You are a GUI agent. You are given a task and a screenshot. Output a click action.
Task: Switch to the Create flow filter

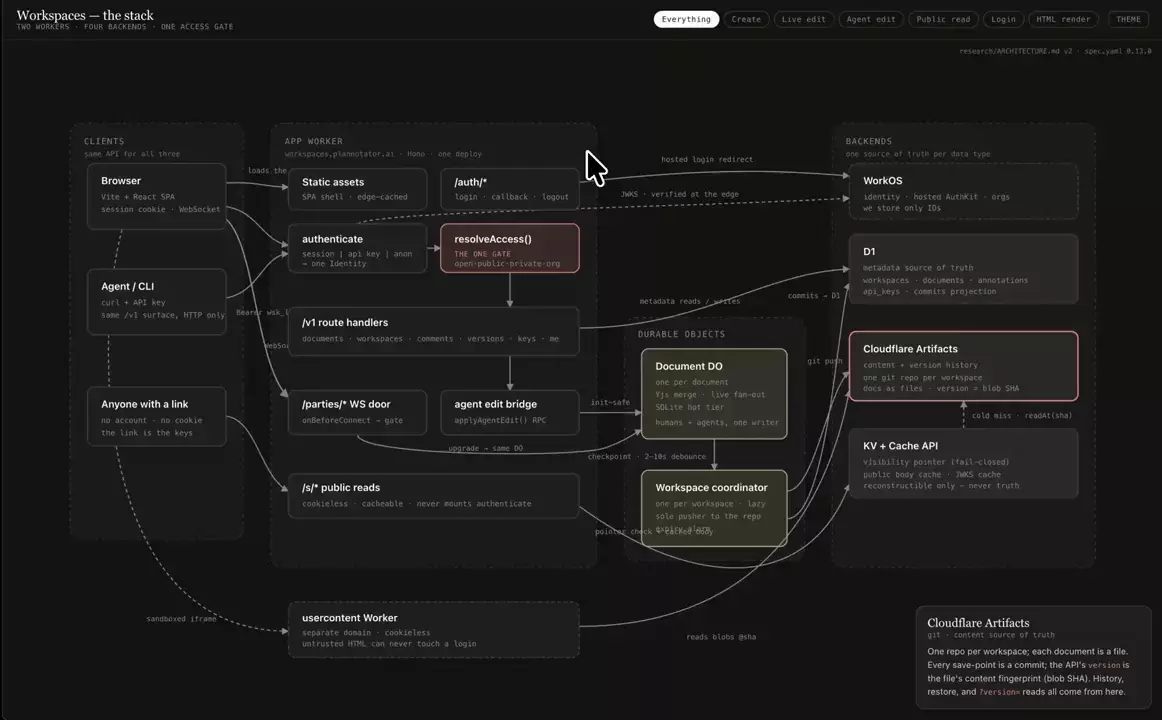click(x=746, y=19)
